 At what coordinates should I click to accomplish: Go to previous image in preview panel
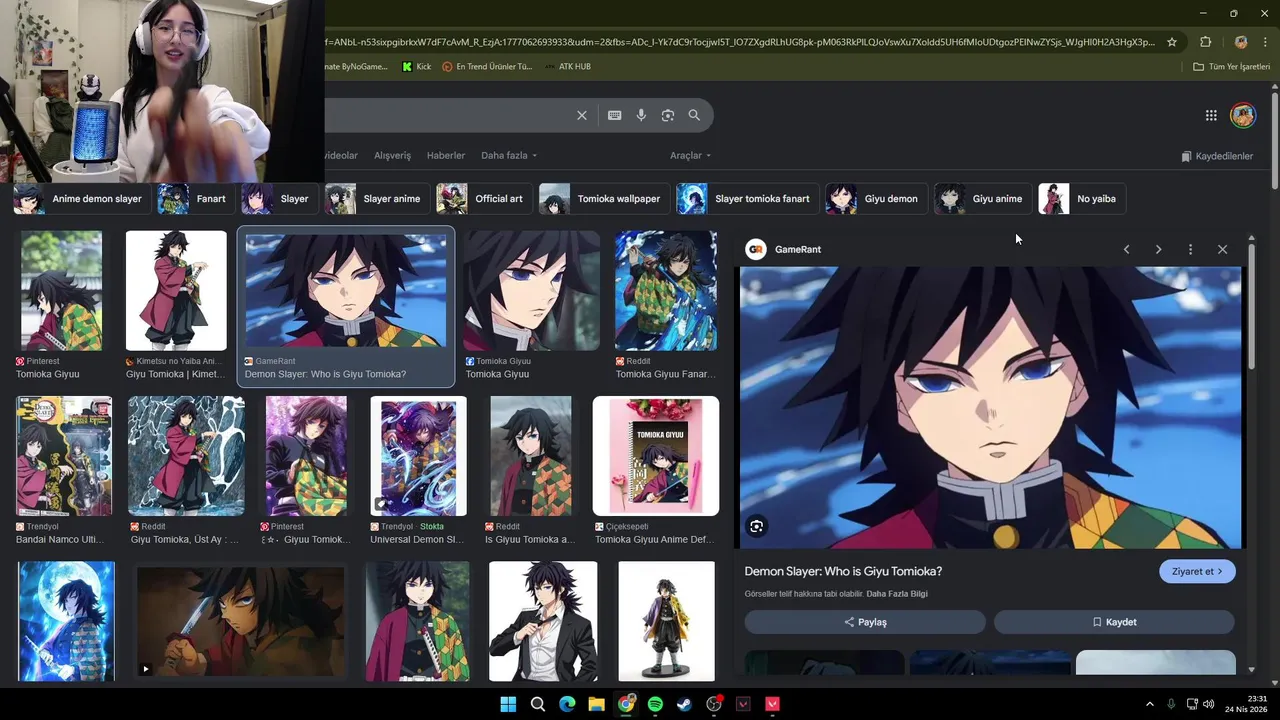(x=1126, y=249)
